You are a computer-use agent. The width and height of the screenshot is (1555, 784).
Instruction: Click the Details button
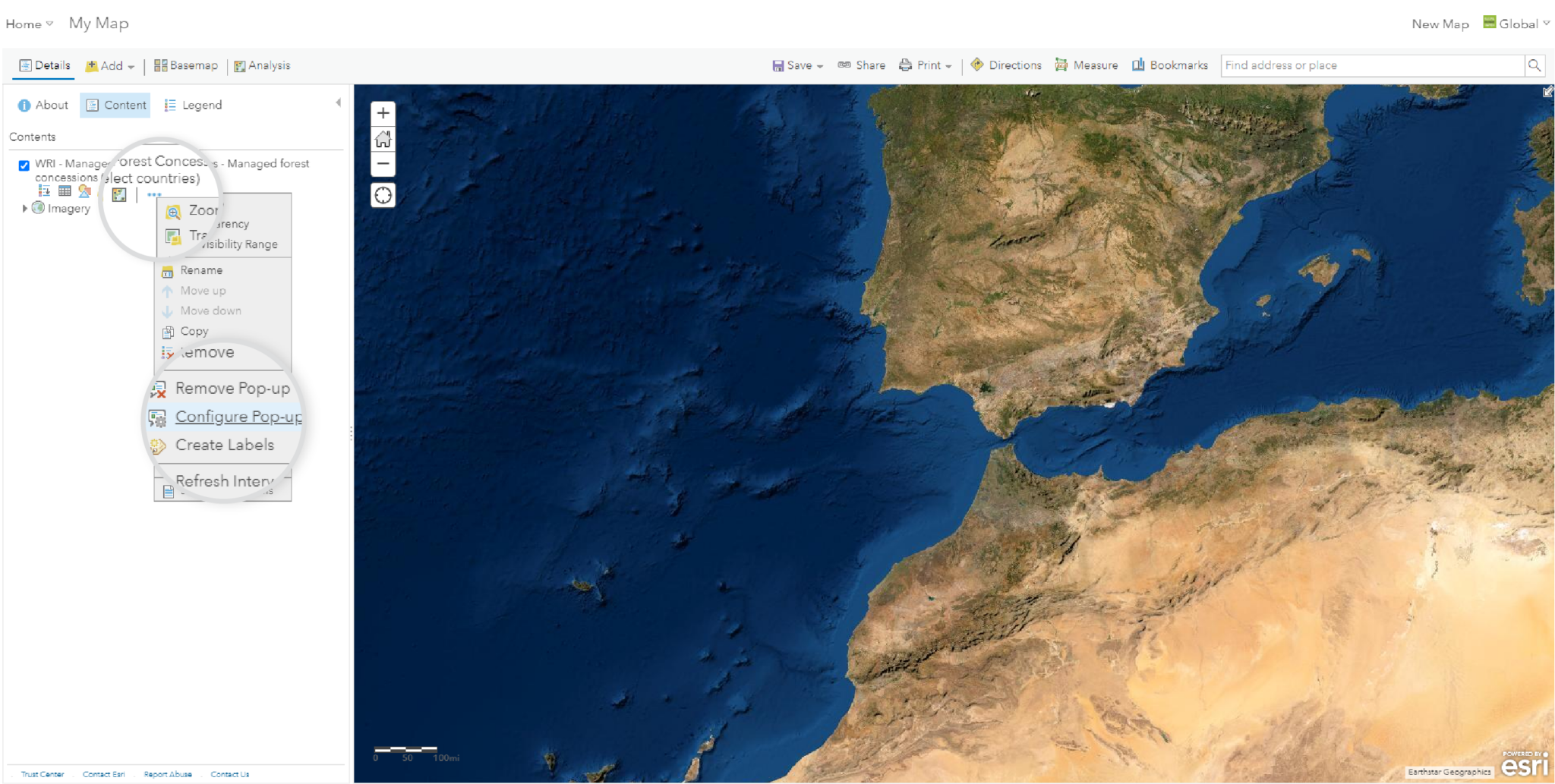45,66
